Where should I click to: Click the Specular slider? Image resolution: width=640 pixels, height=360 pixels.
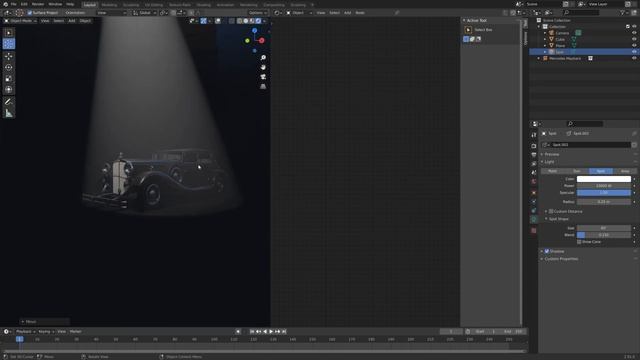point(604,193)
